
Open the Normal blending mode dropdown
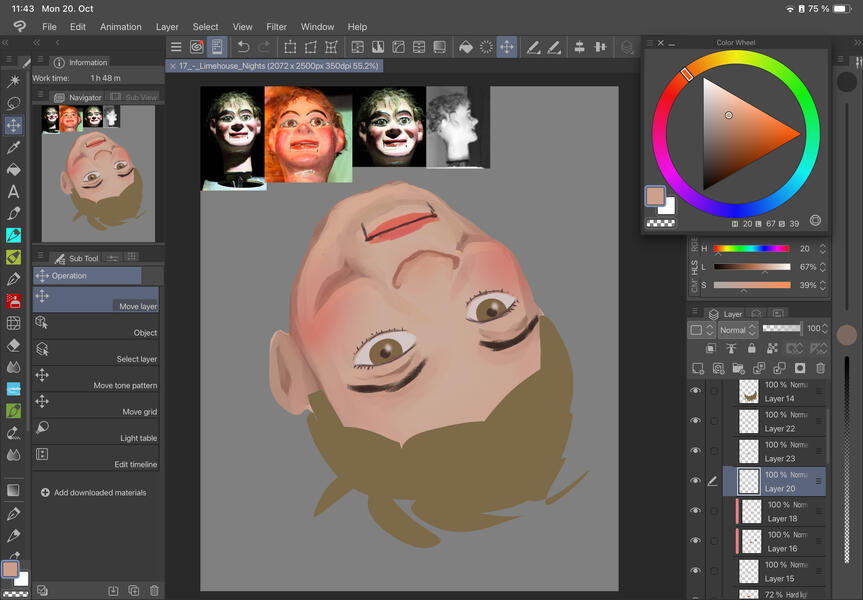click(736, 329)
